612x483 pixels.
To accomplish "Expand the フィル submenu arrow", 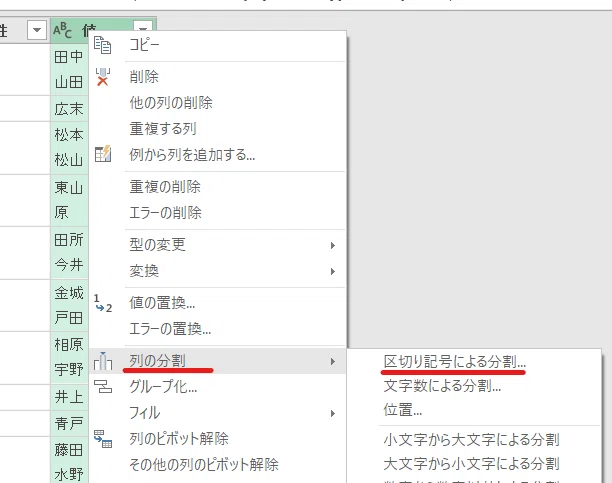I will tap(333, 413).
